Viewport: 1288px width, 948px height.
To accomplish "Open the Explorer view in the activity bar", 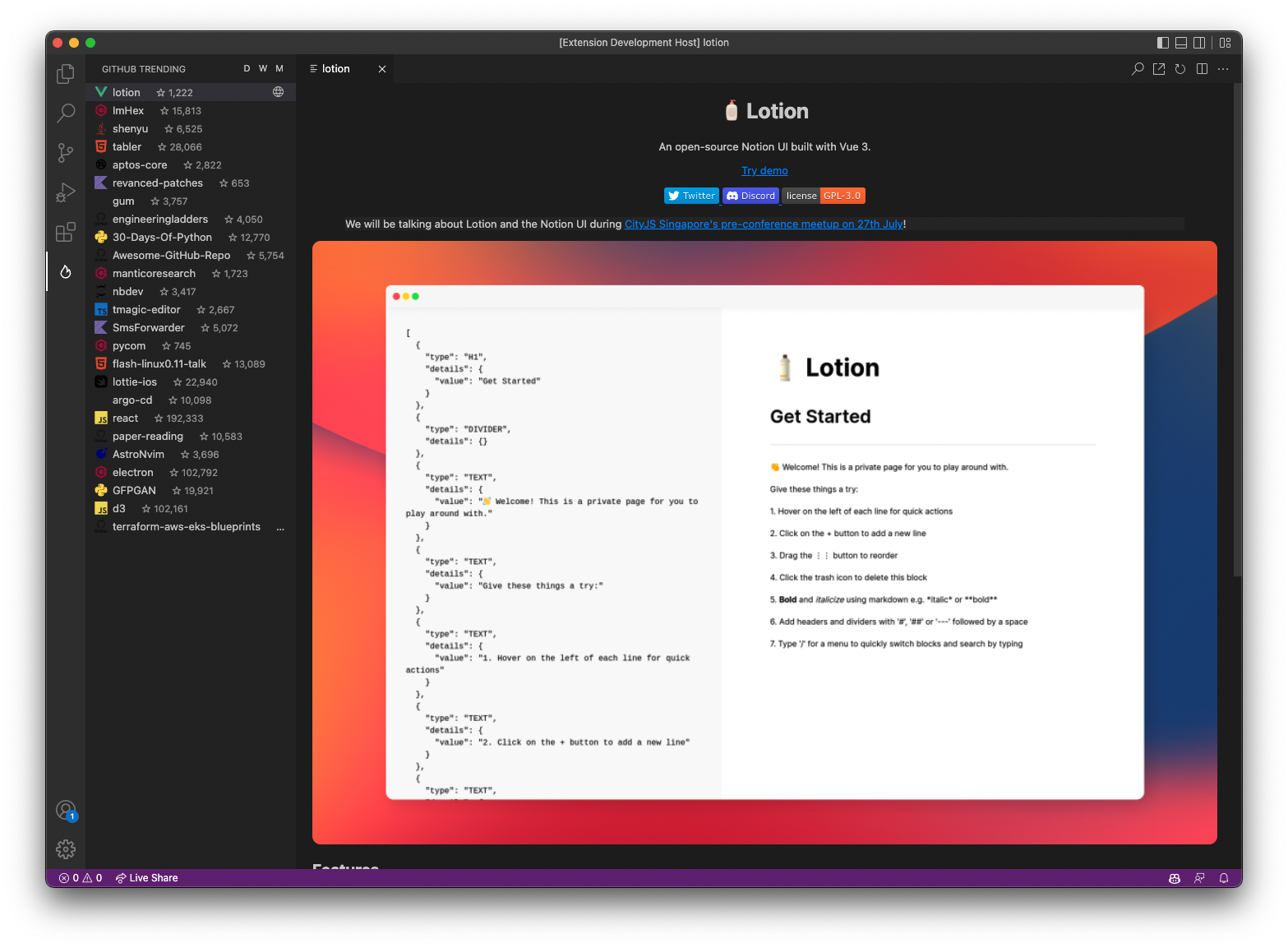I will pyautogui.click(x=66, y=74).
